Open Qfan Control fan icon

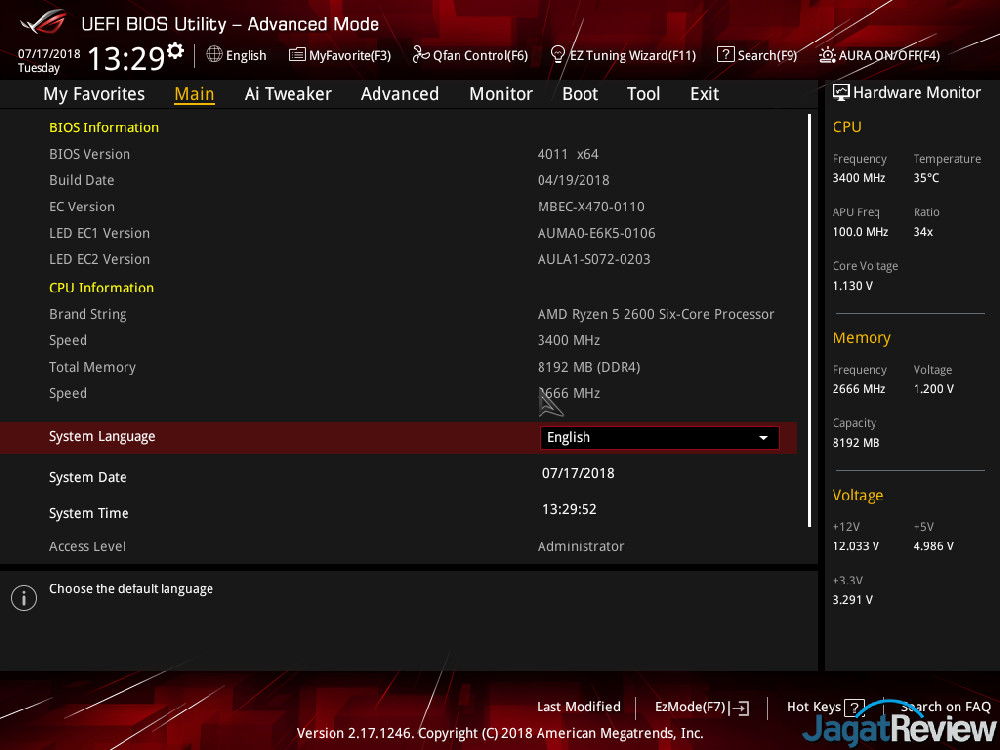420,55
